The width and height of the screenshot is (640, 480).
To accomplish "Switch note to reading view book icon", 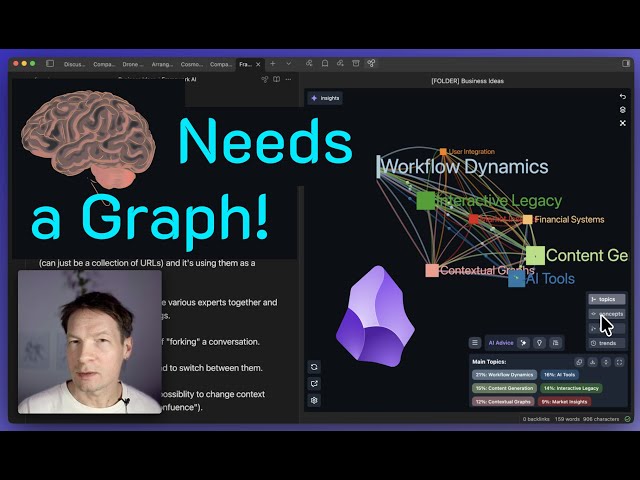I will tap(276, 79).
